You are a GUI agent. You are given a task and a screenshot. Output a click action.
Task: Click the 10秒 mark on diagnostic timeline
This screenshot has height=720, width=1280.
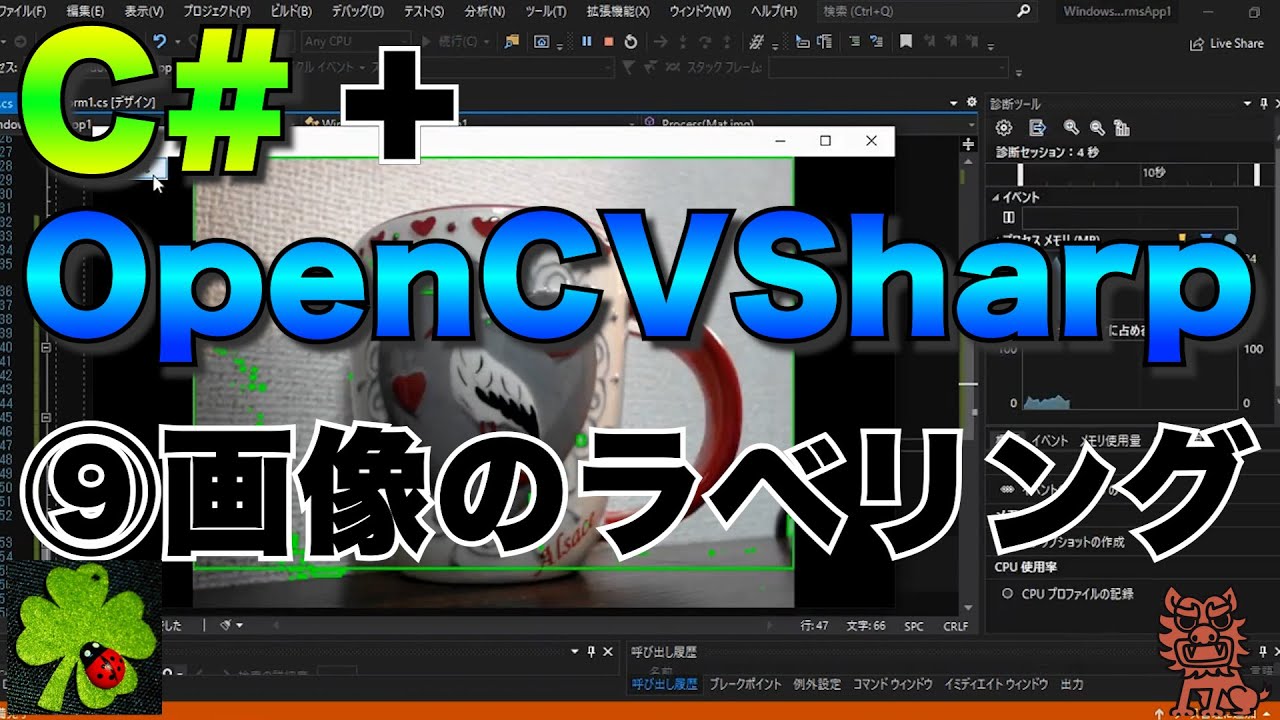point(1153,173)
